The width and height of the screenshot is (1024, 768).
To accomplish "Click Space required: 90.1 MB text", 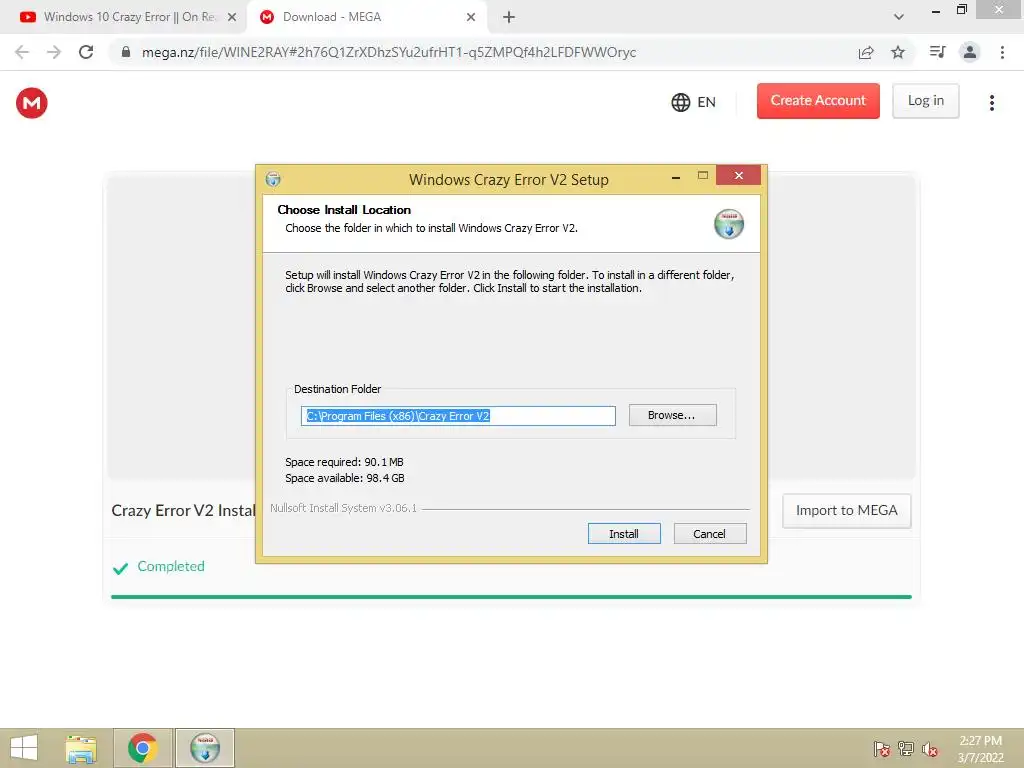I will pos(344,462).
